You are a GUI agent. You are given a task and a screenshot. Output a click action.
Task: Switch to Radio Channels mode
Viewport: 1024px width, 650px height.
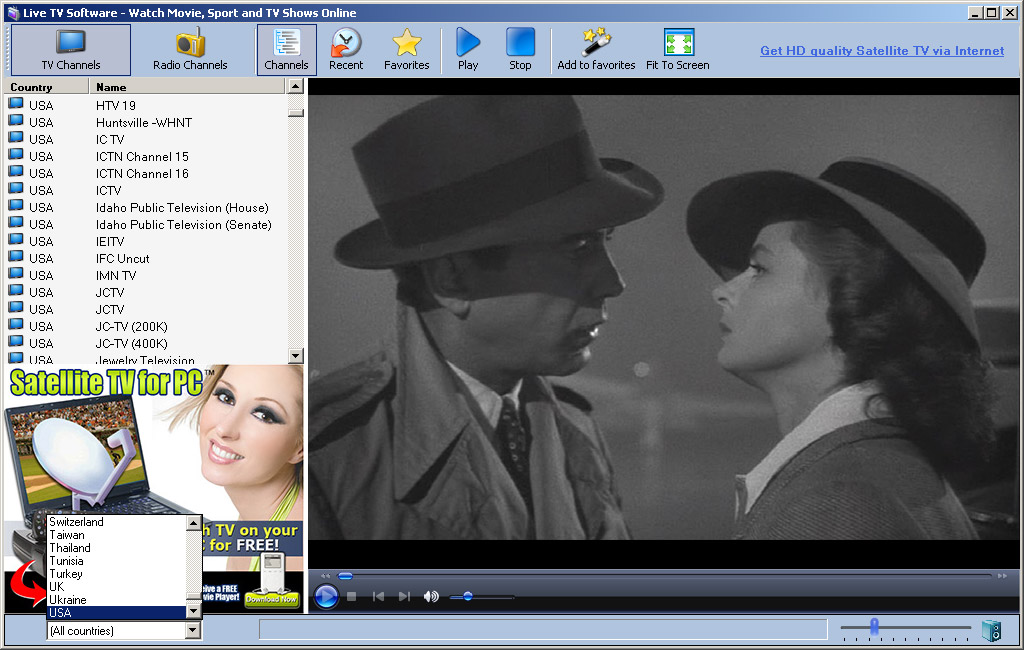(x=190, y=50)
